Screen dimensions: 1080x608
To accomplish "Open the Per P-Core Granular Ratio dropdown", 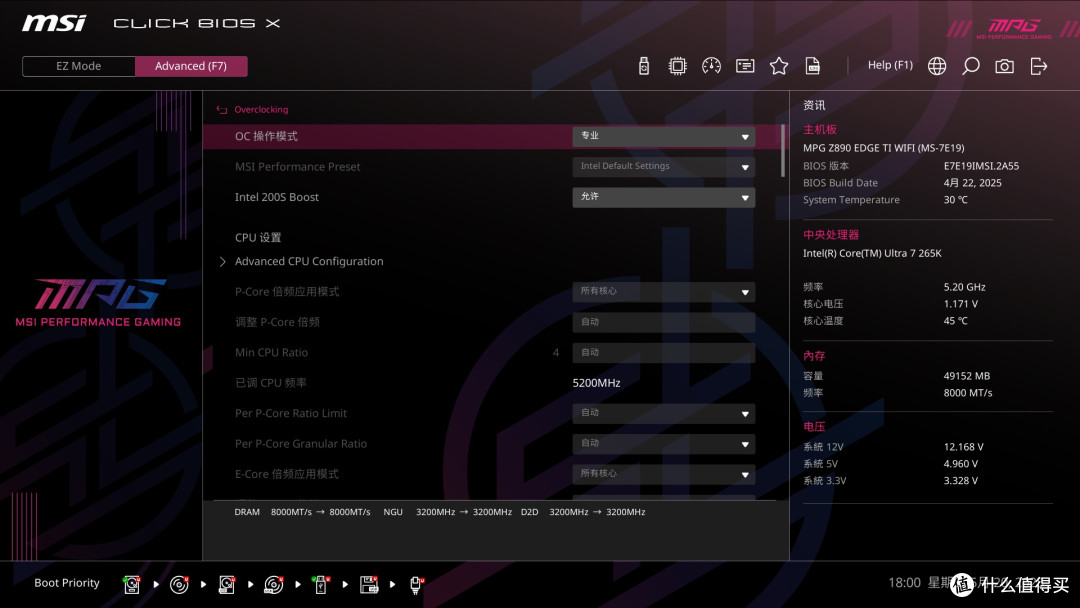I will click(663, 443).
